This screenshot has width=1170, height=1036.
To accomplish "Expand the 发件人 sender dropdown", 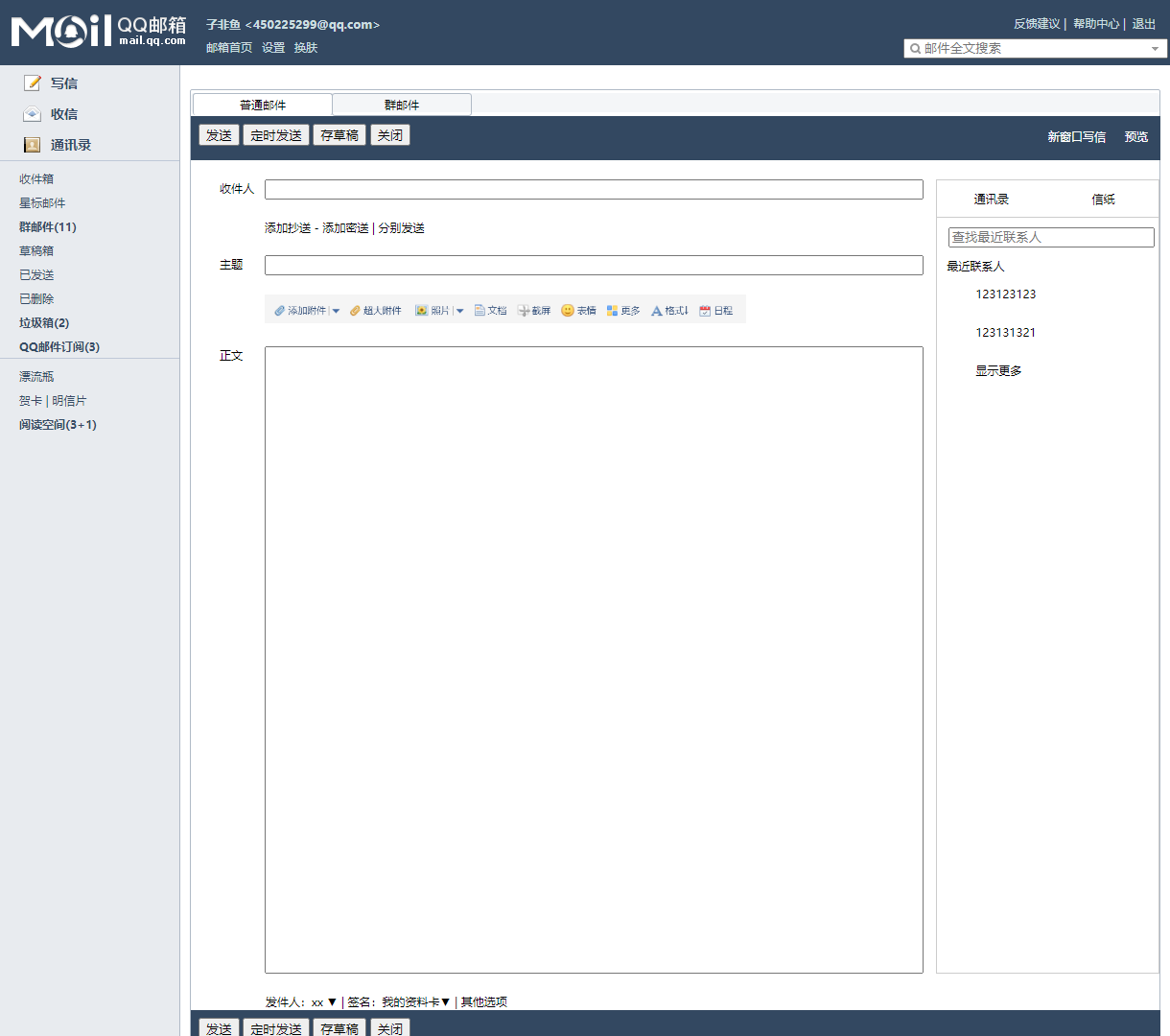I will [332, 1001].
